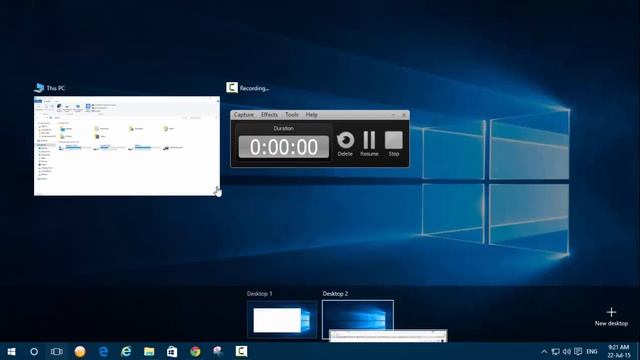Screen dimensions: 640x360
Task: Click the Resume recording button
Action: (x=369, y=144)
